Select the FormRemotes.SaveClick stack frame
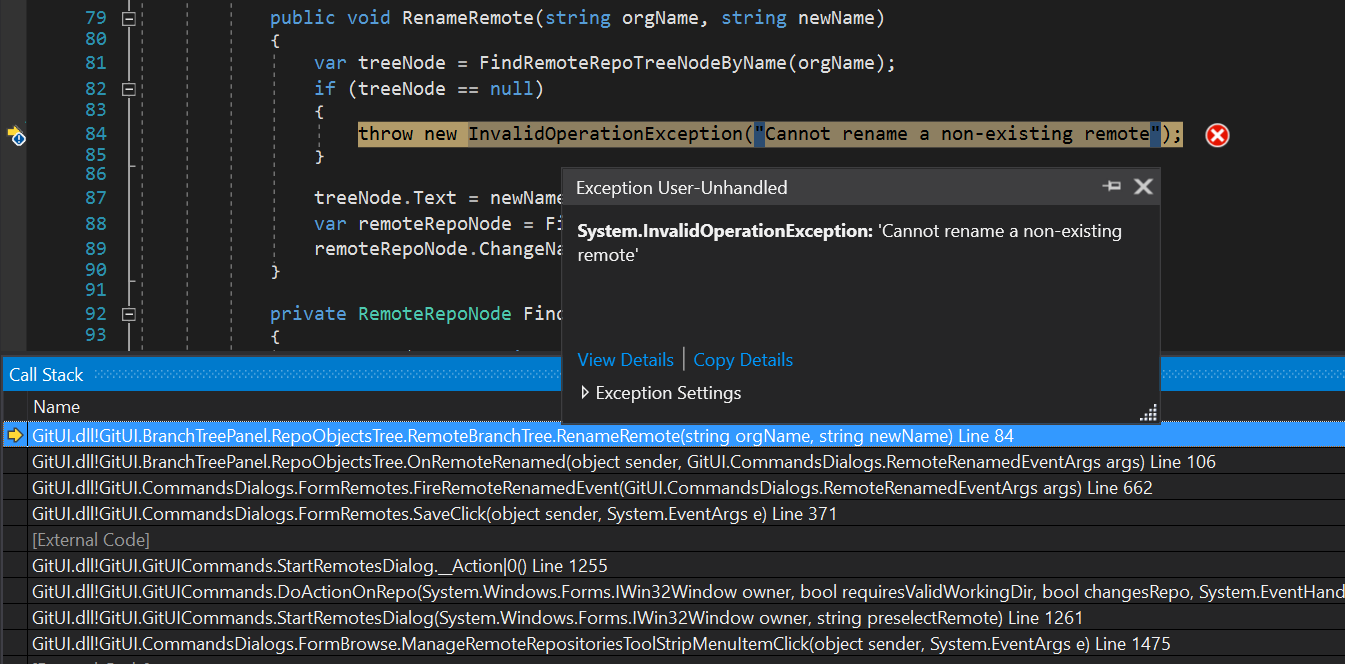Viewport: 1345px width, 664px height. [400, 513]
